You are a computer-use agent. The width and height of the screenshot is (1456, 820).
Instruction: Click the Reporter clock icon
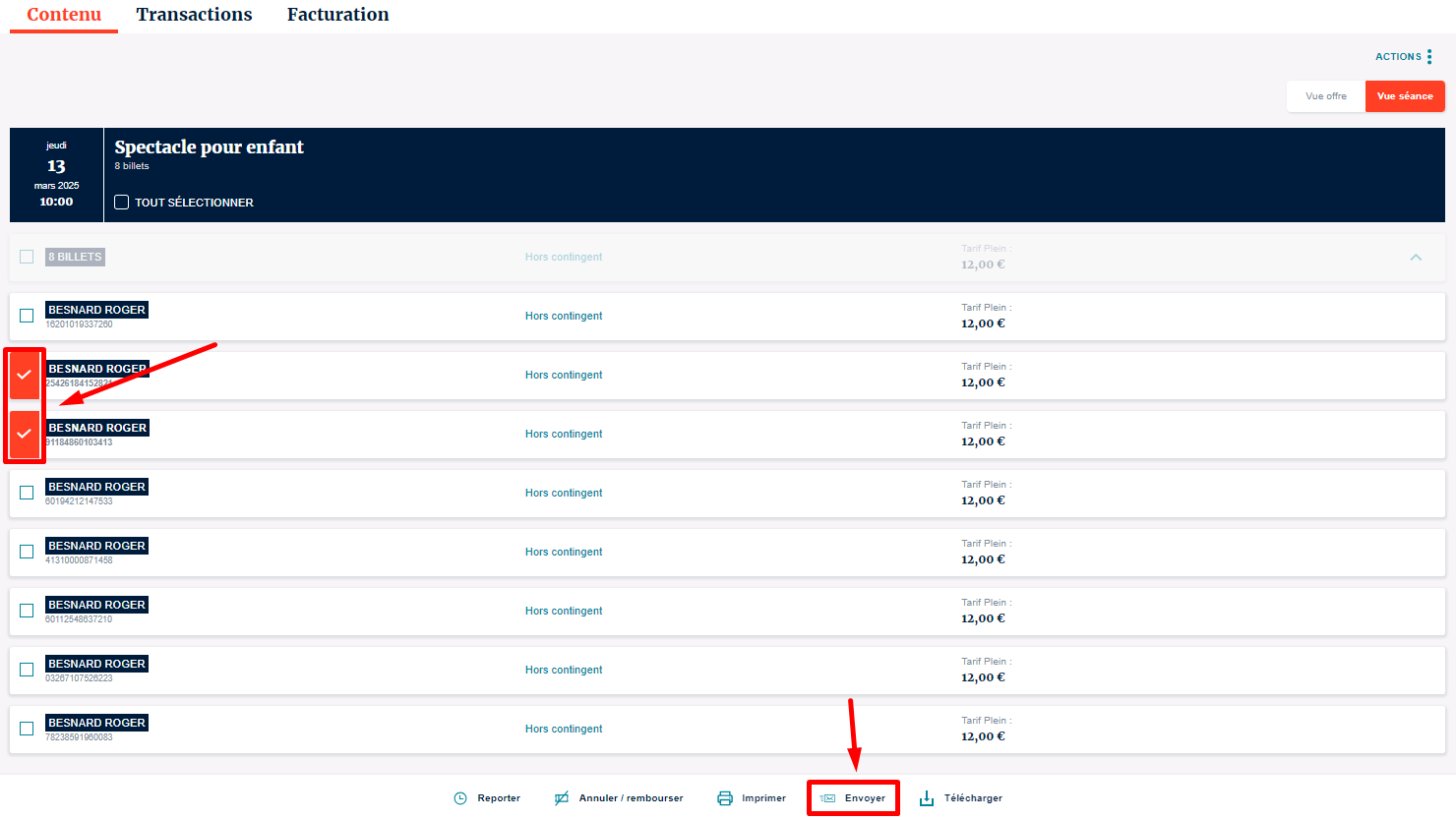click(x=460, y=798)
